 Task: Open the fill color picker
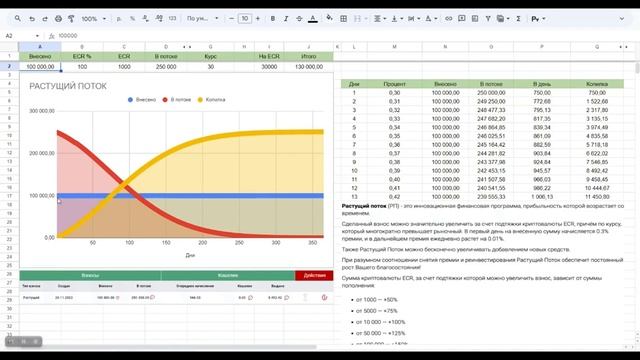329,18
